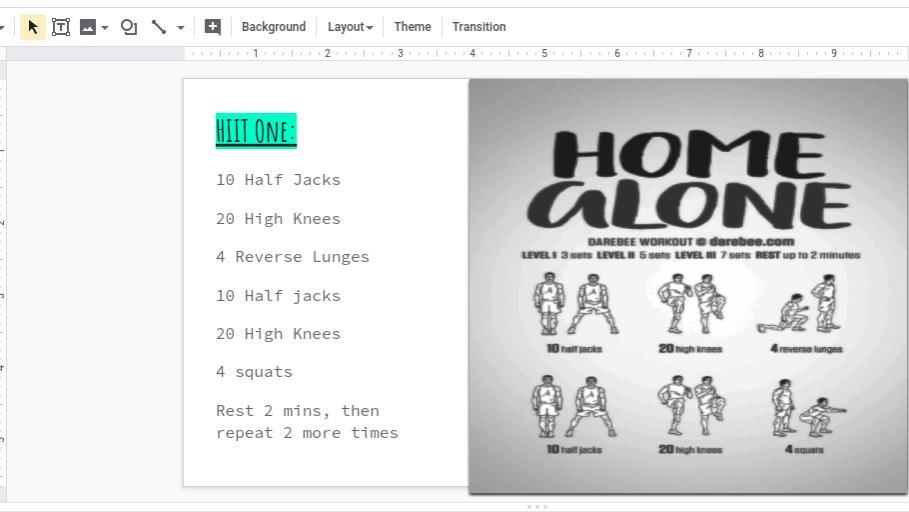Select the HIIT One: heading
The height and width of the screenshot is (512, 909).
(256, 131)
